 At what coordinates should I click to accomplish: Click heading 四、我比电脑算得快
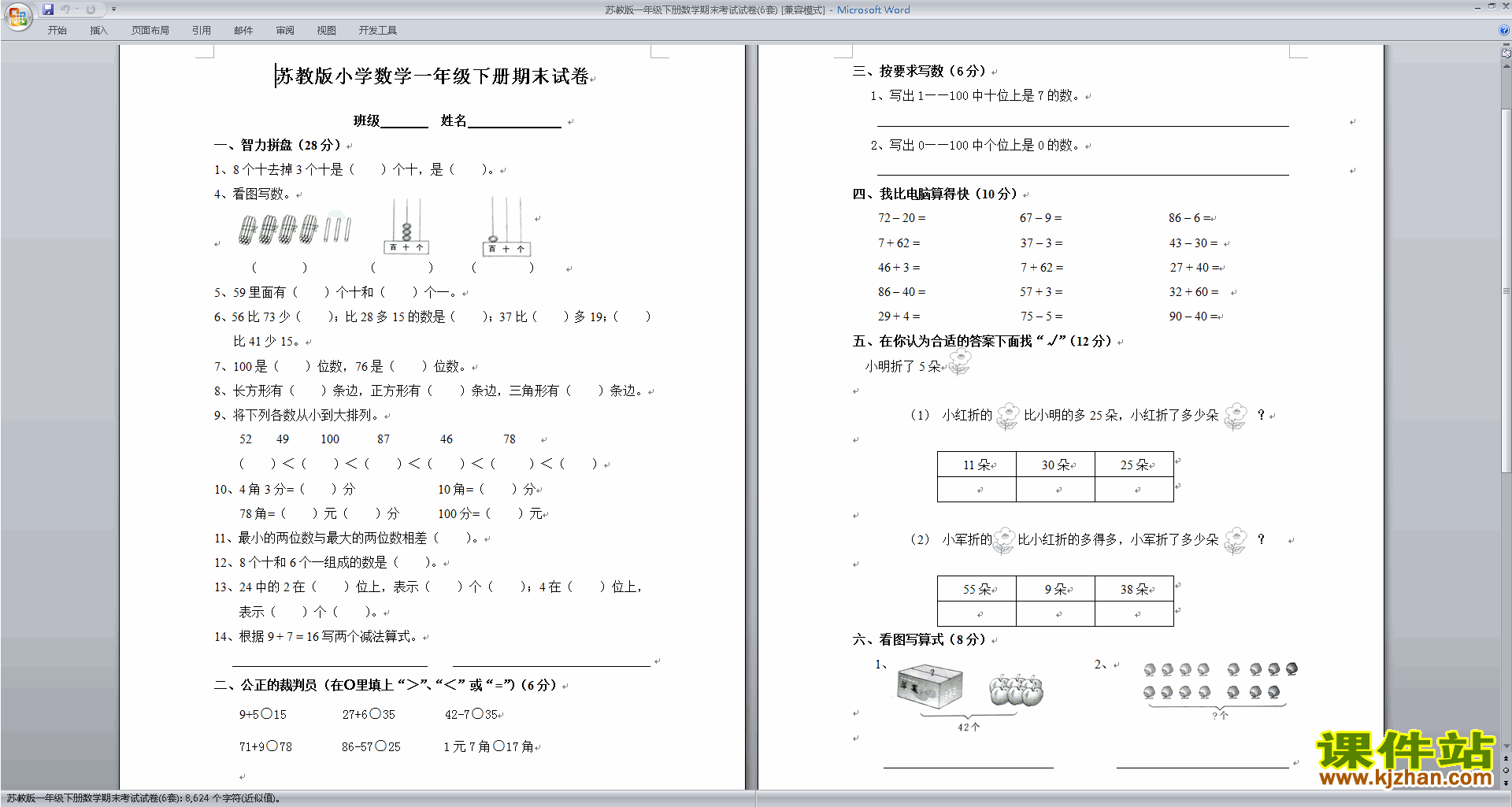[935, 194]
